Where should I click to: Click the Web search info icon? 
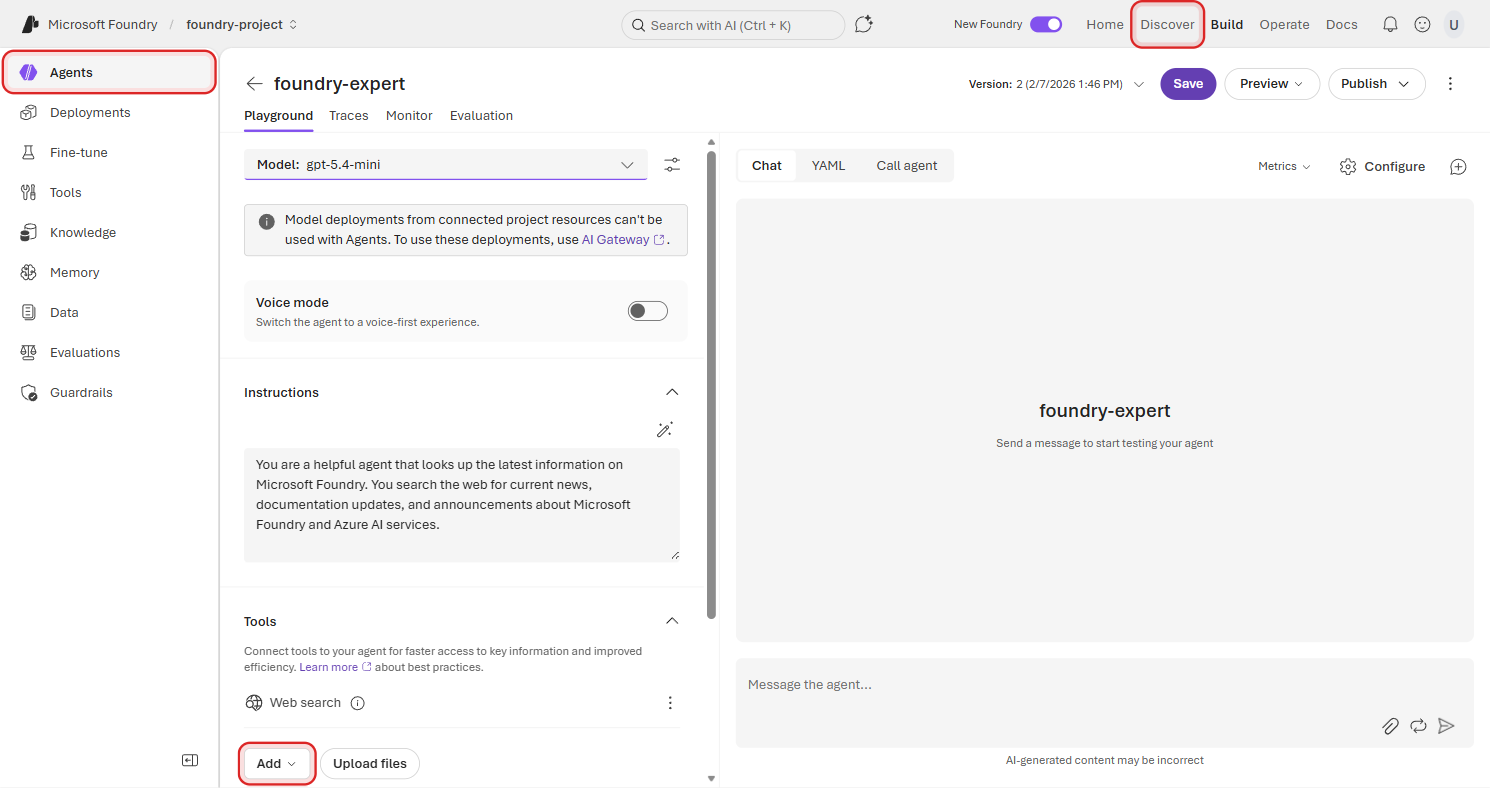point(358,703)
